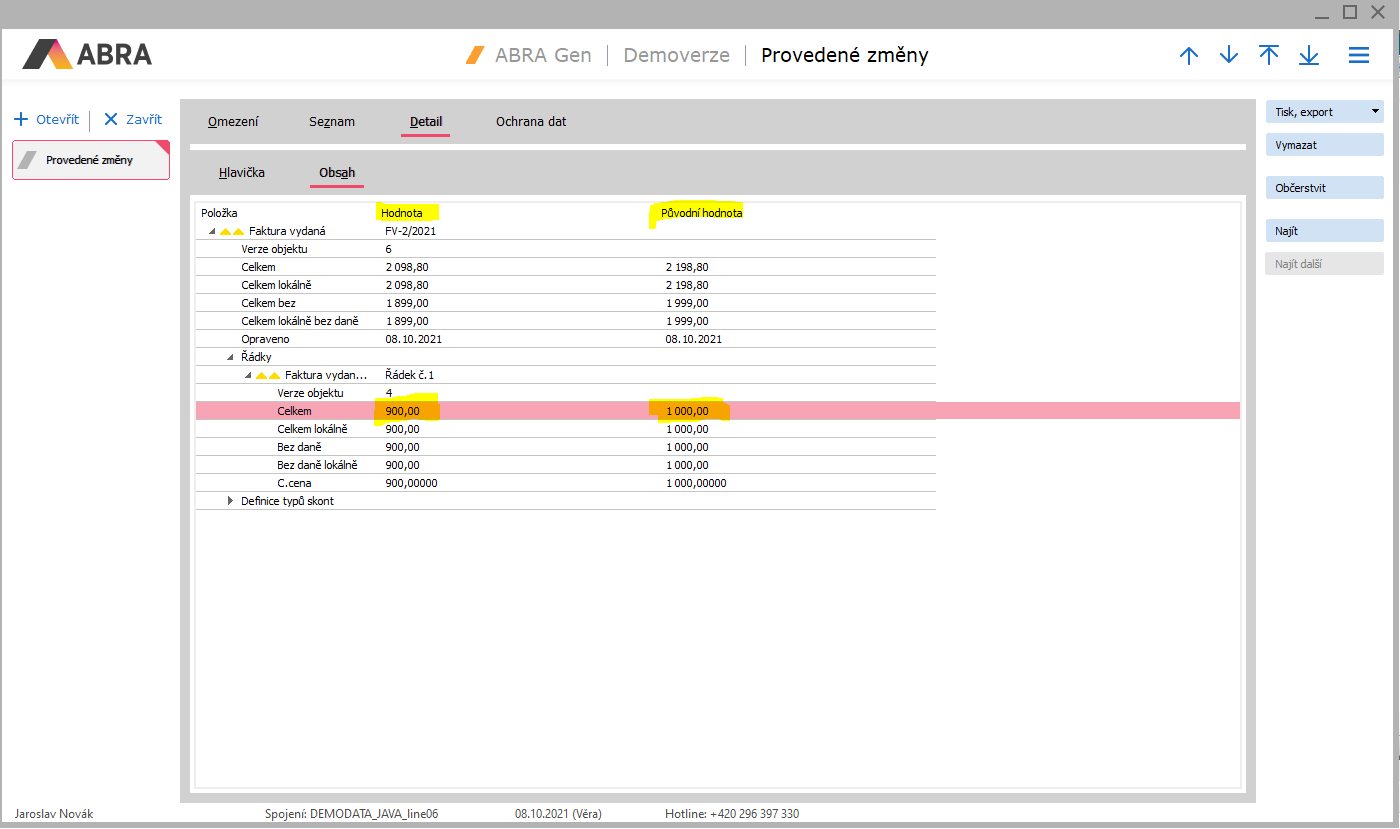Jump to first record arrow icon
Screen dimensions: 1400x829
click(x=1269, y=56)
